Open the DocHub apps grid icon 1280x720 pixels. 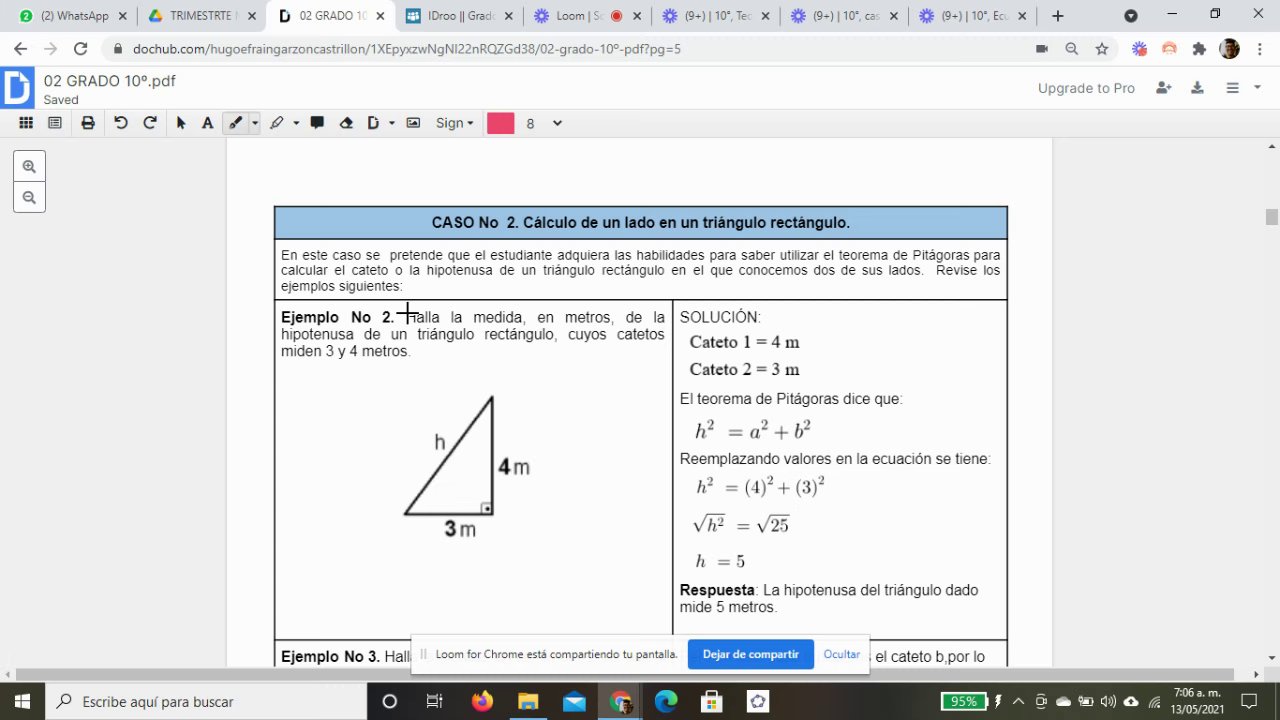click(x=26, y=123)
